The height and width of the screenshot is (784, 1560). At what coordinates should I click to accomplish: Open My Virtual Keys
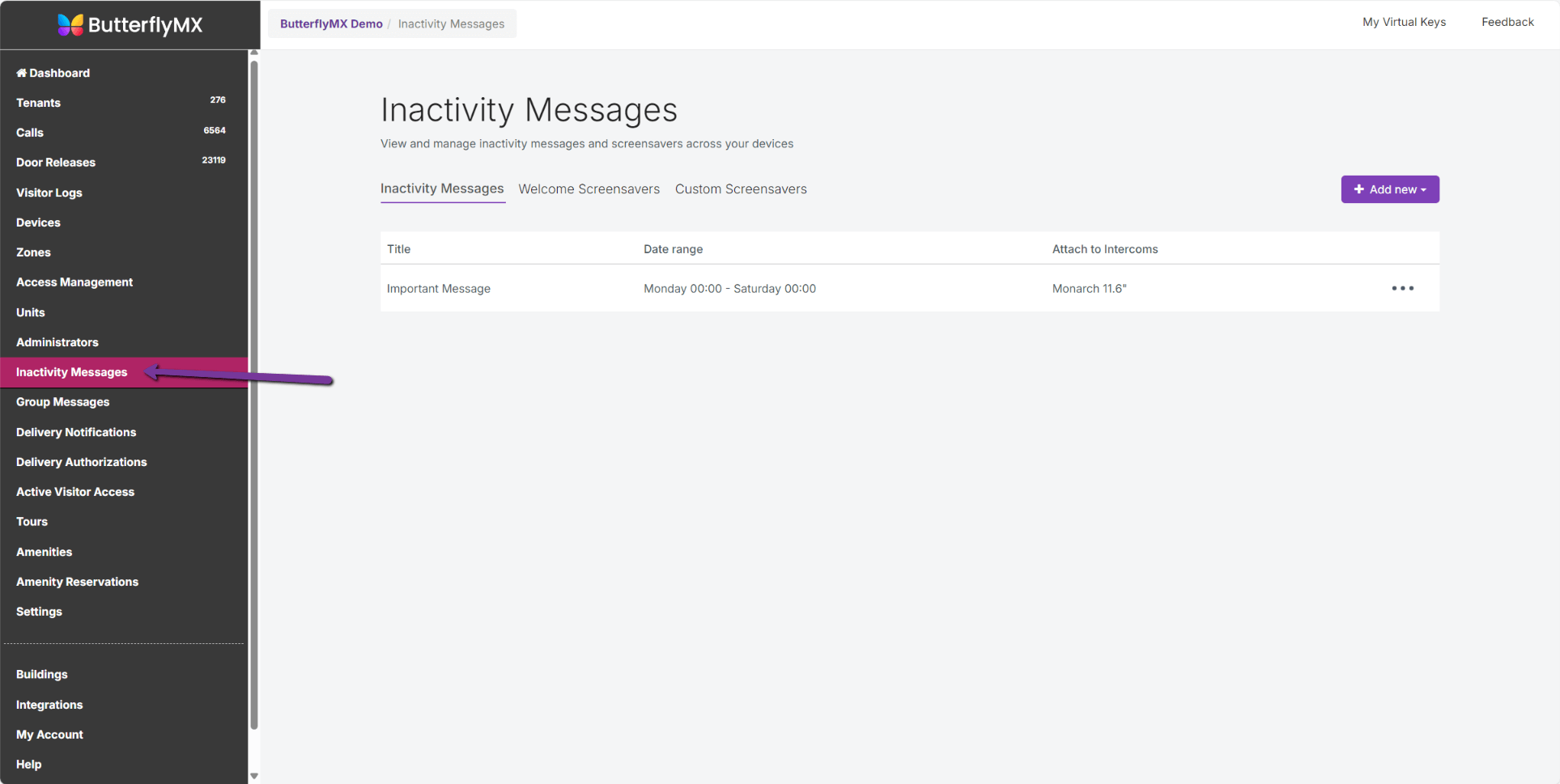(1404, 22)
